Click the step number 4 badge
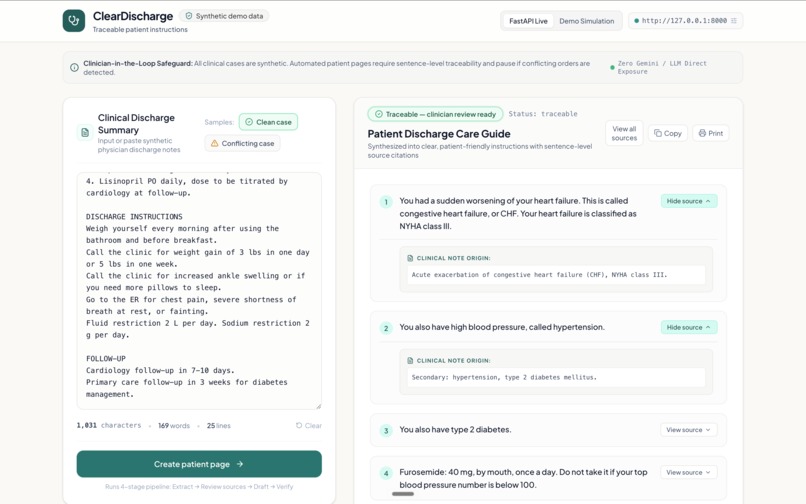 [386, 473]
